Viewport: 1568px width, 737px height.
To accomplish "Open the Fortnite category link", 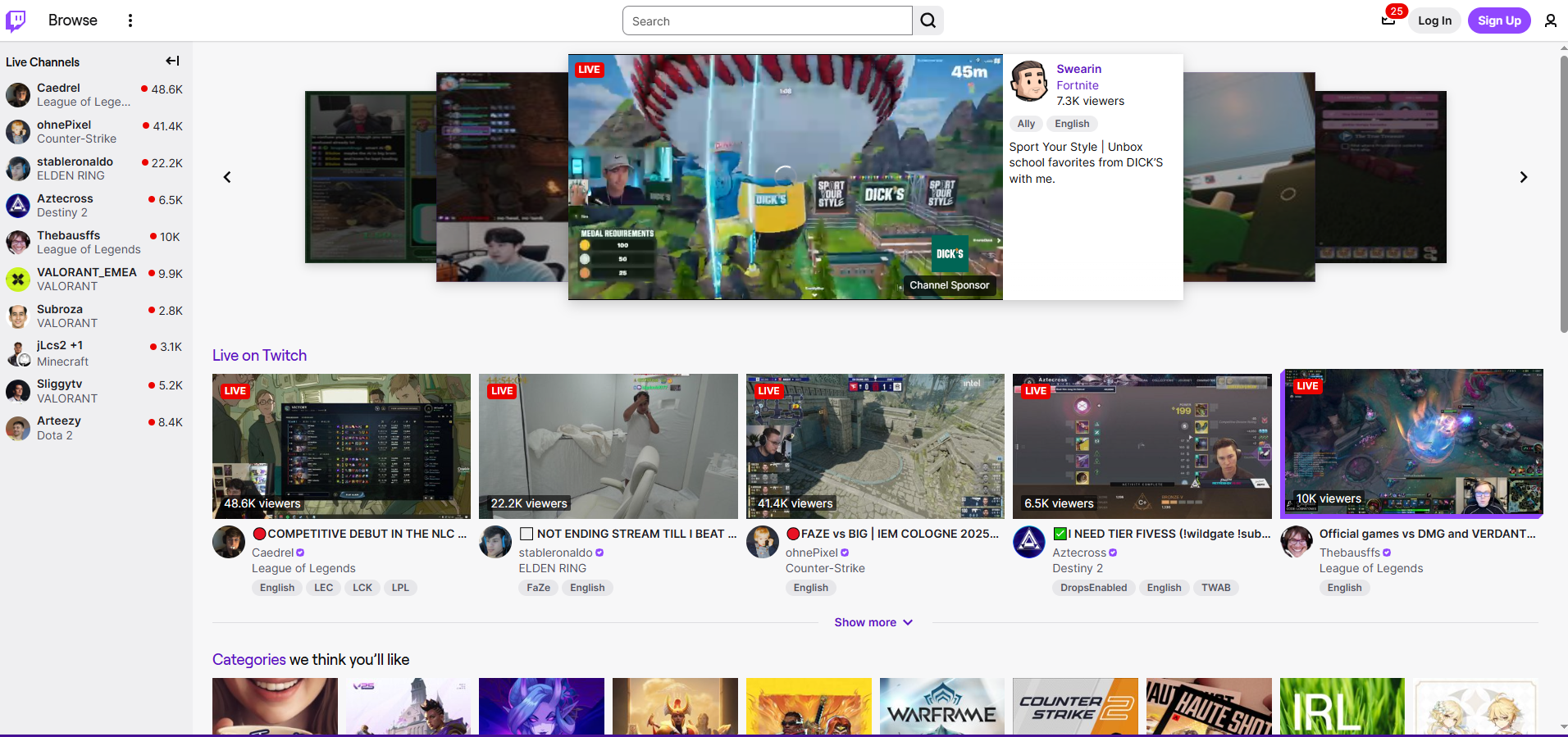I will 1077,85.
